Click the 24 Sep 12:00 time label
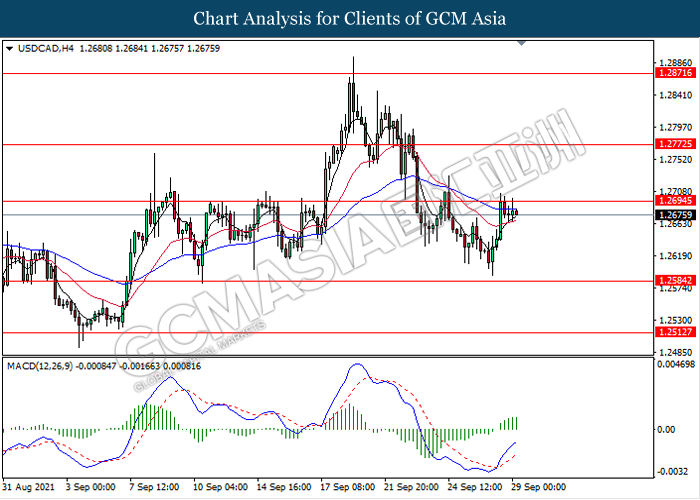 pyautogui.click(x=475, y=487)
